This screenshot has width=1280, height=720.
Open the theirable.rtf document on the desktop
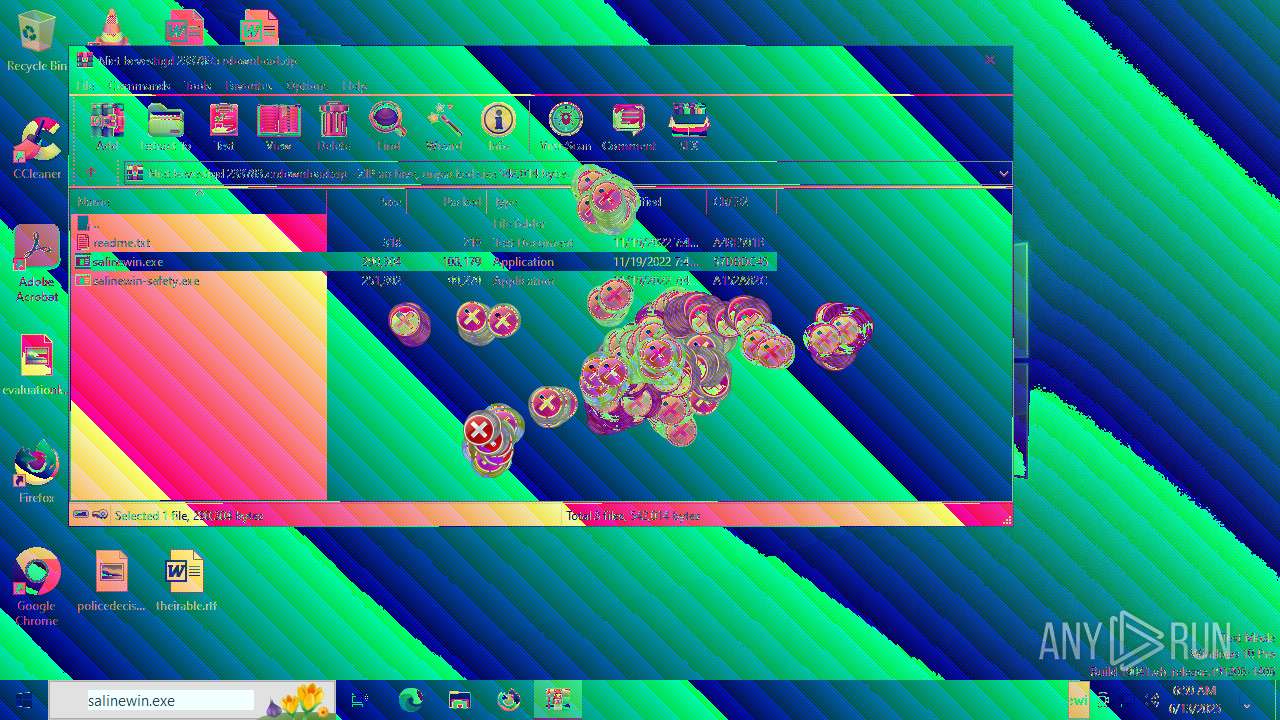(x=186, y=581)
